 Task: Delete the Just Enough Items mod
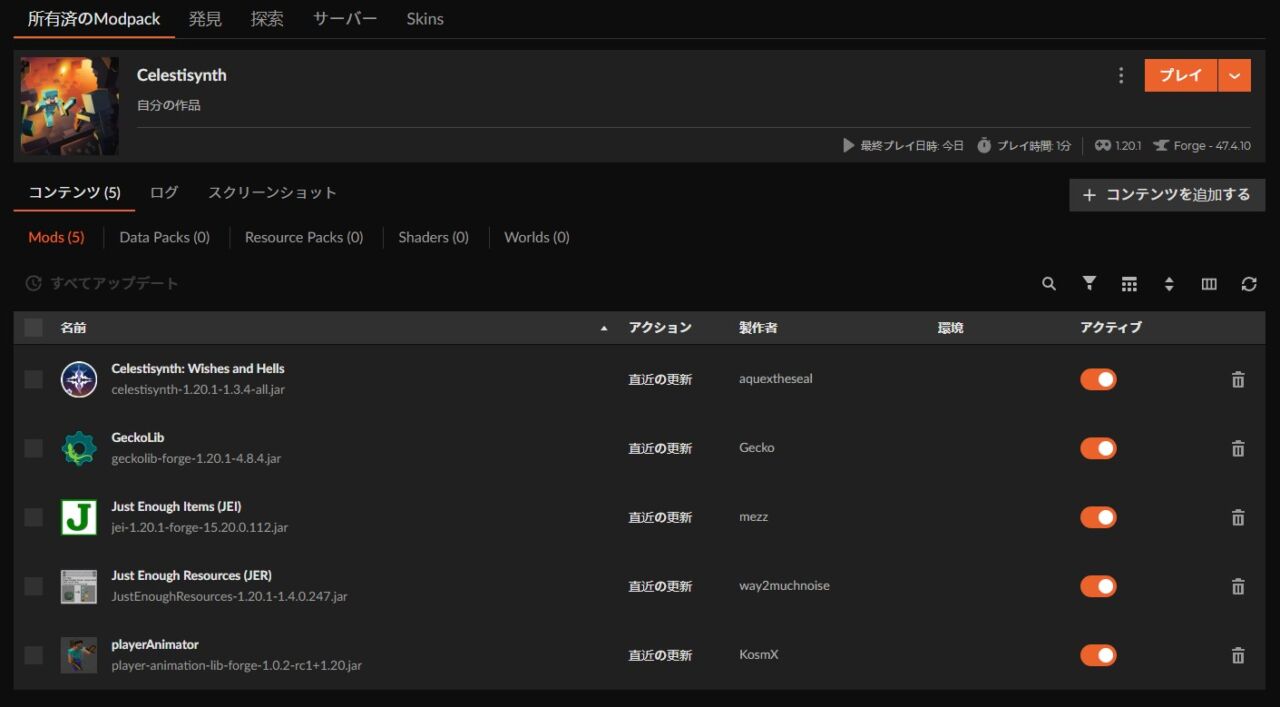[x=1238, y=517]
